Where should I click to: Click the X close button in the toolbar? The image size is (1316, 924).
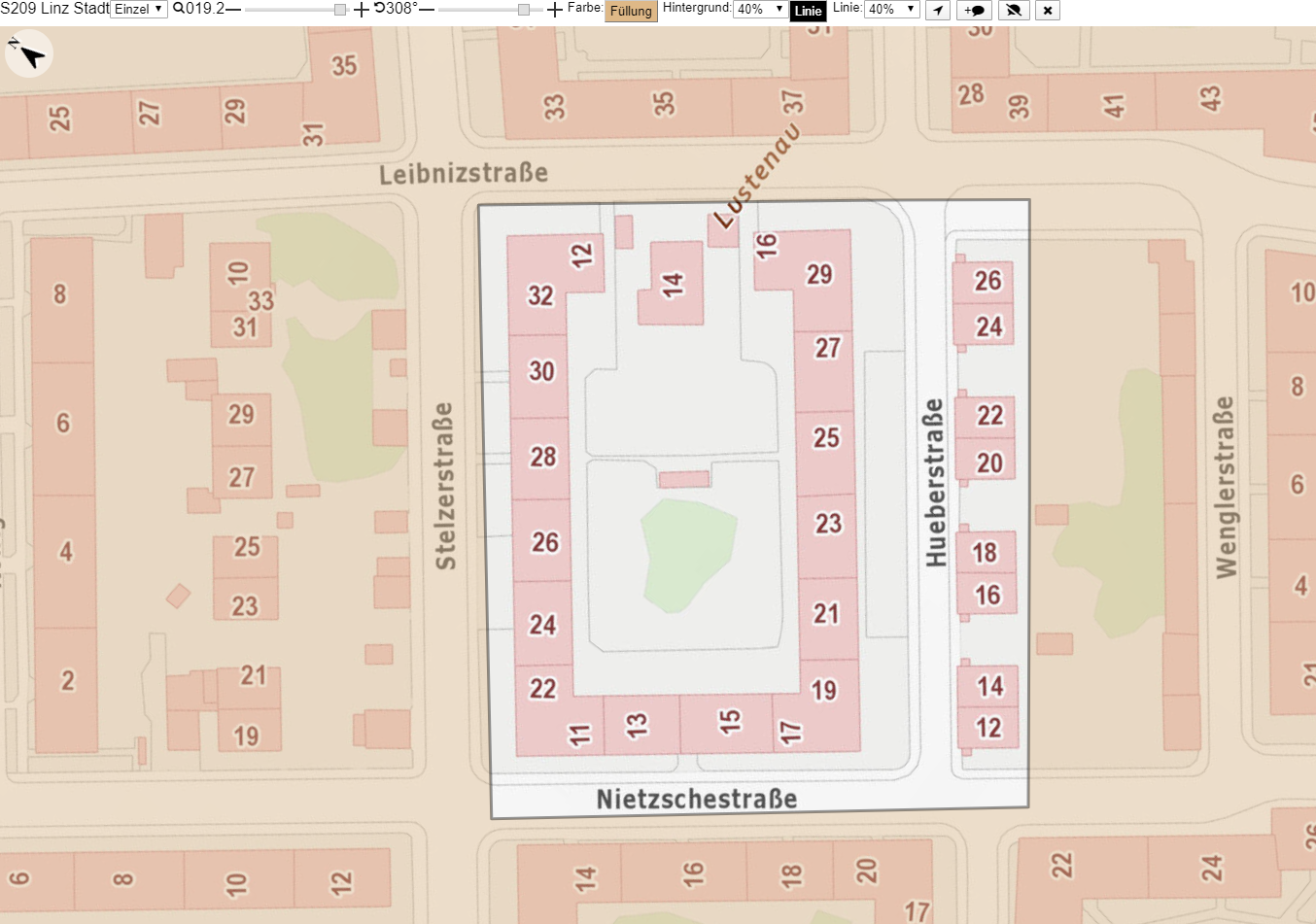click(1047, 10)
